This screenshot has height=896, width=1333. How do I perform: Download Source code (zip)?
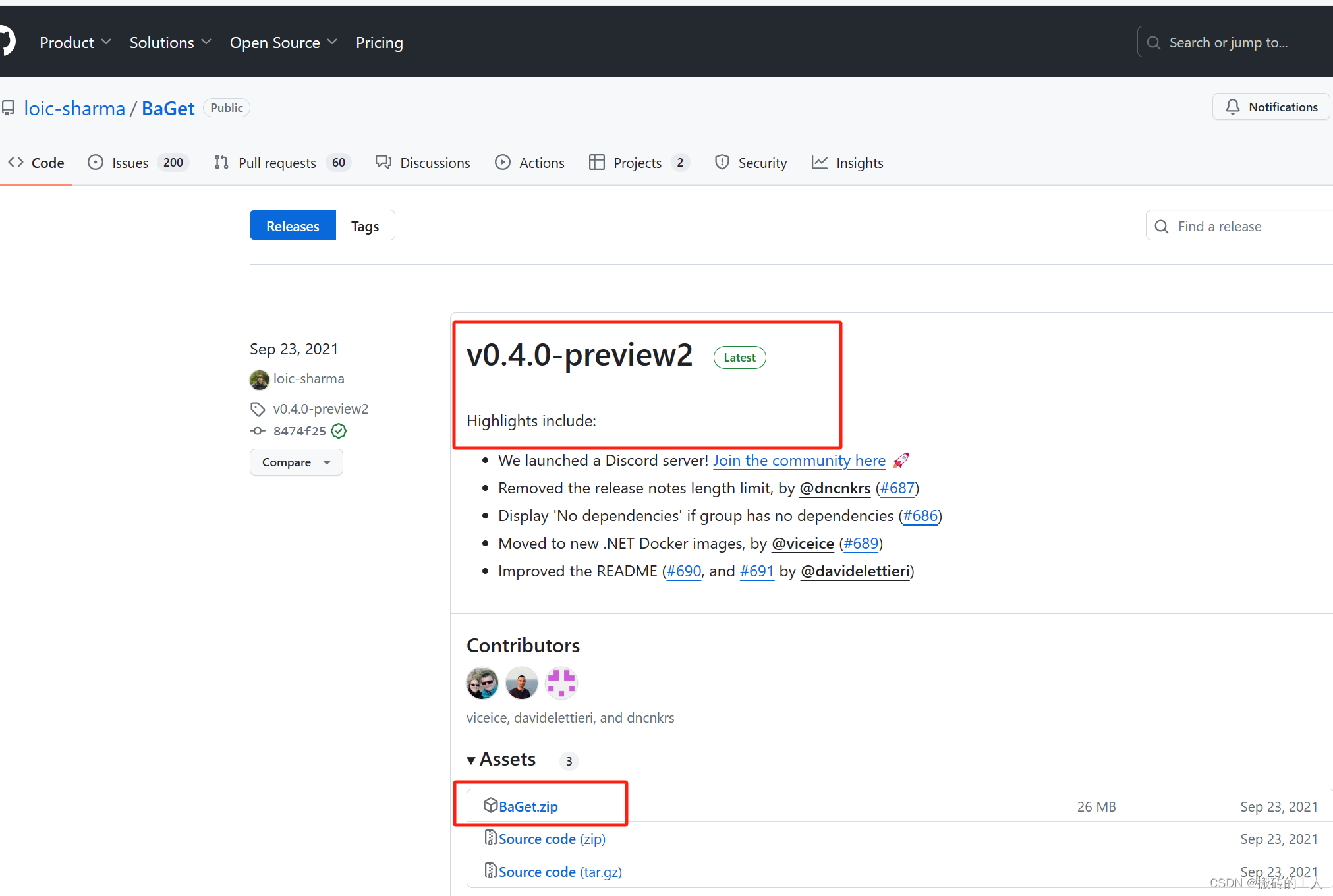point(552,839)
